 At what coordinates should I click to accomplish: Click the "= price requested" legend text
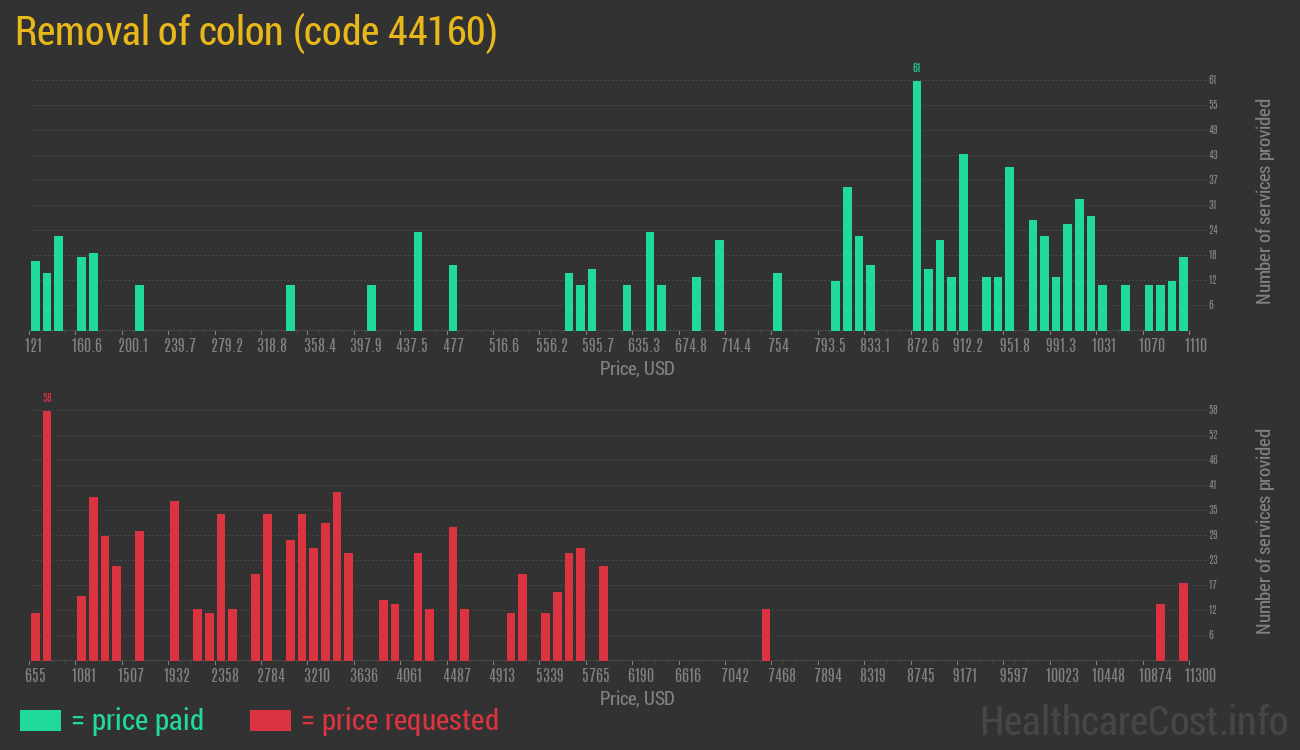click(x=399, y=720)
